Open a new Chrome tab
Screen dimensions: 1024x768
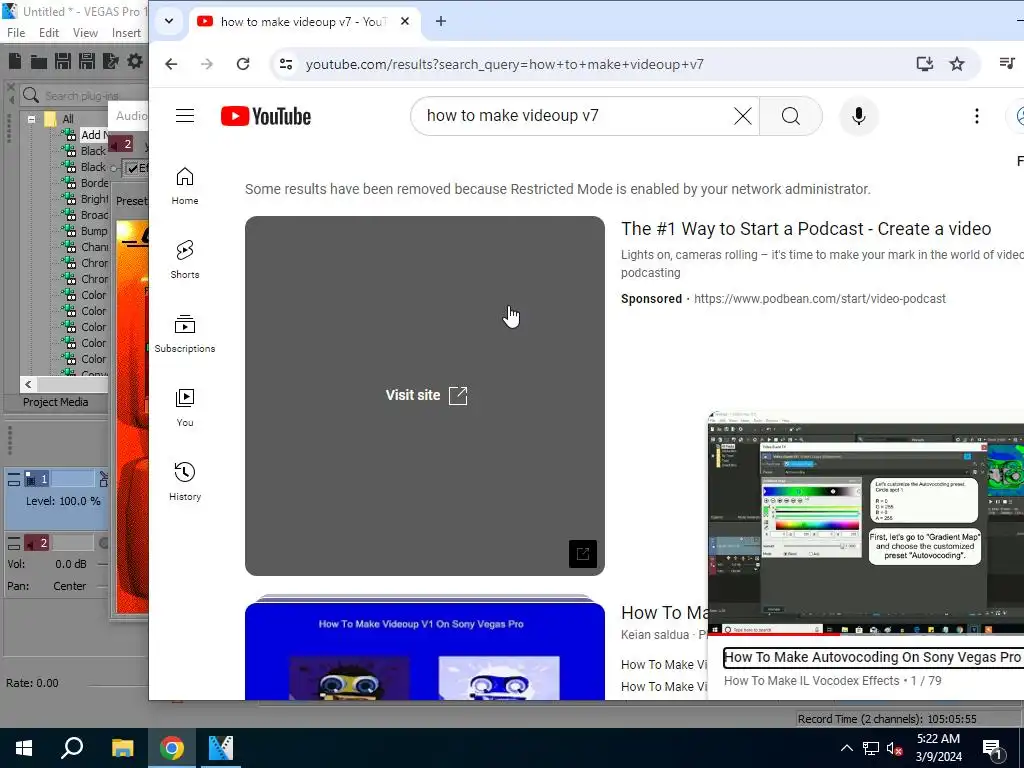pyautogui.click(x=441, y=21)
